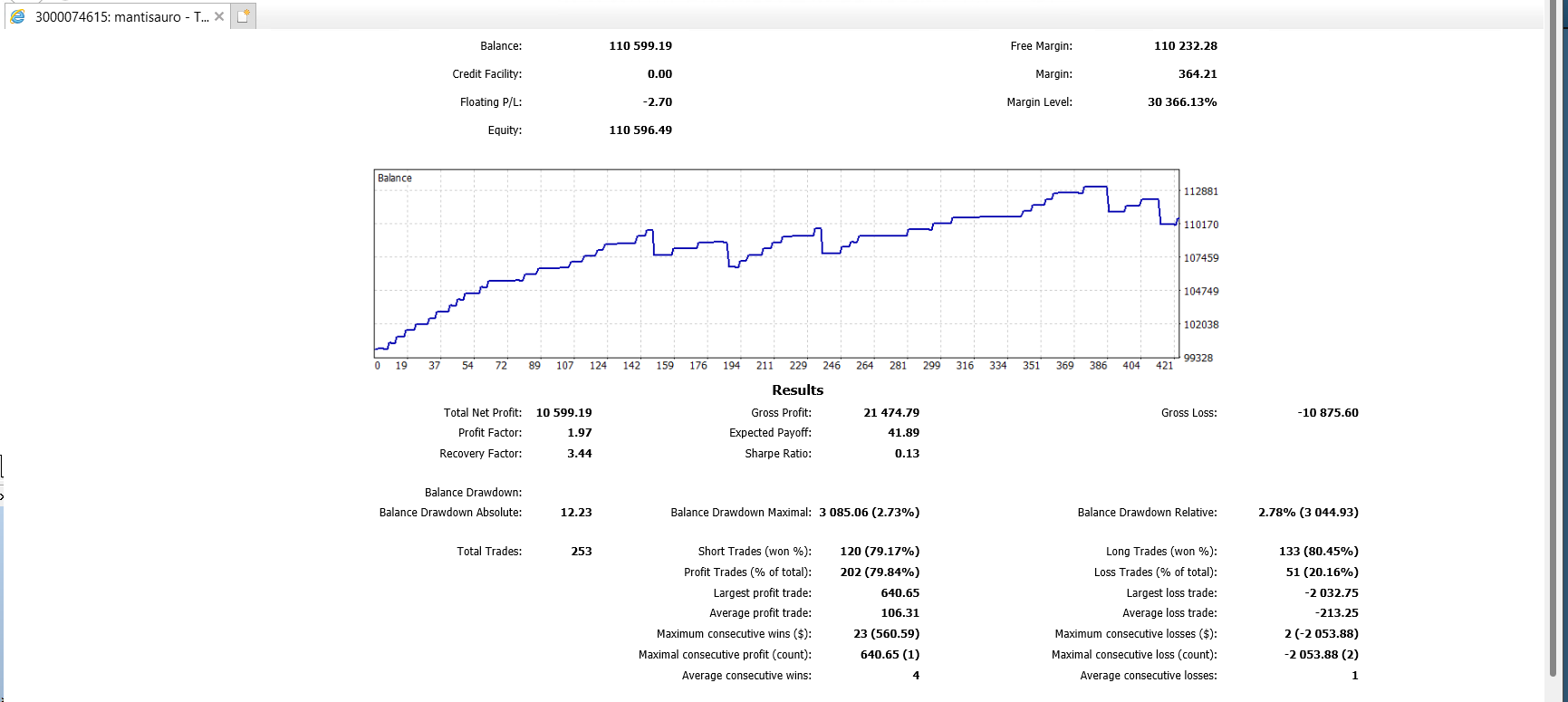This screenshot has width=1568, height=702.
Task: Click the chart axis value 112881
Action: click(x=1201, y=192)
